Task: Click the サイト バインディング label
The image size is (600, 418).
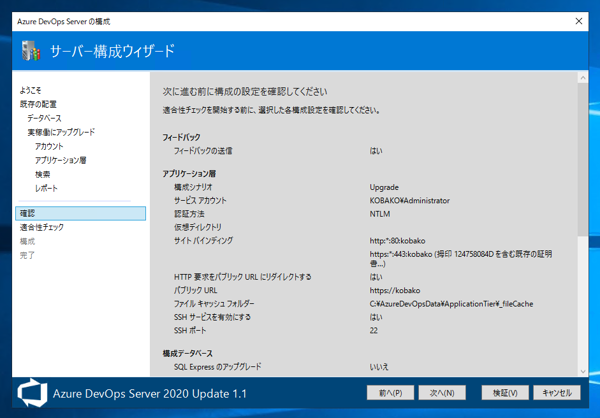Action: click(x=203, y=241)
